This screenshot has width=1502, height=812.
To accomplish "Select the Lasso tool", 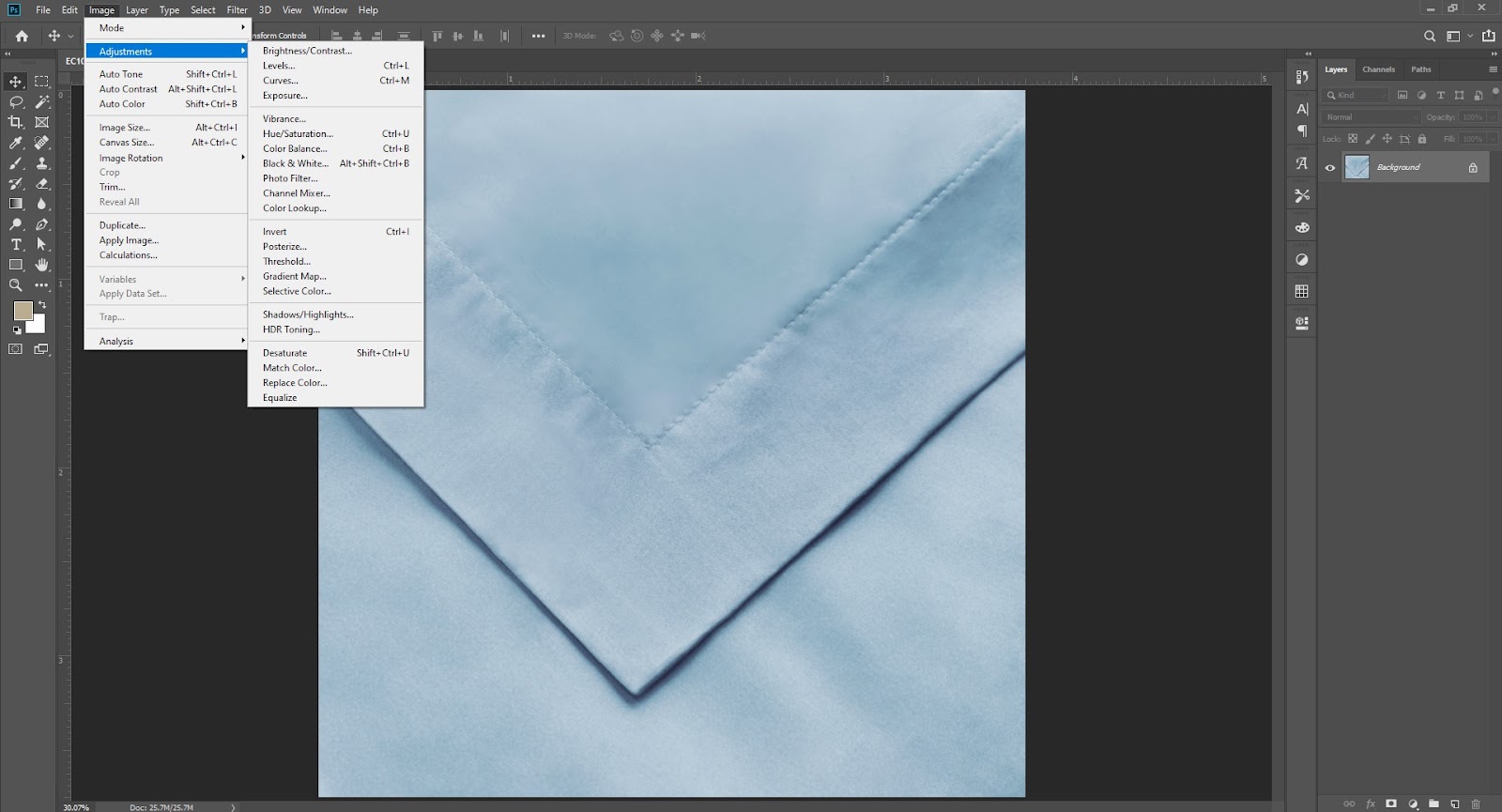I will pyautogui.click(x=16, y=101).
